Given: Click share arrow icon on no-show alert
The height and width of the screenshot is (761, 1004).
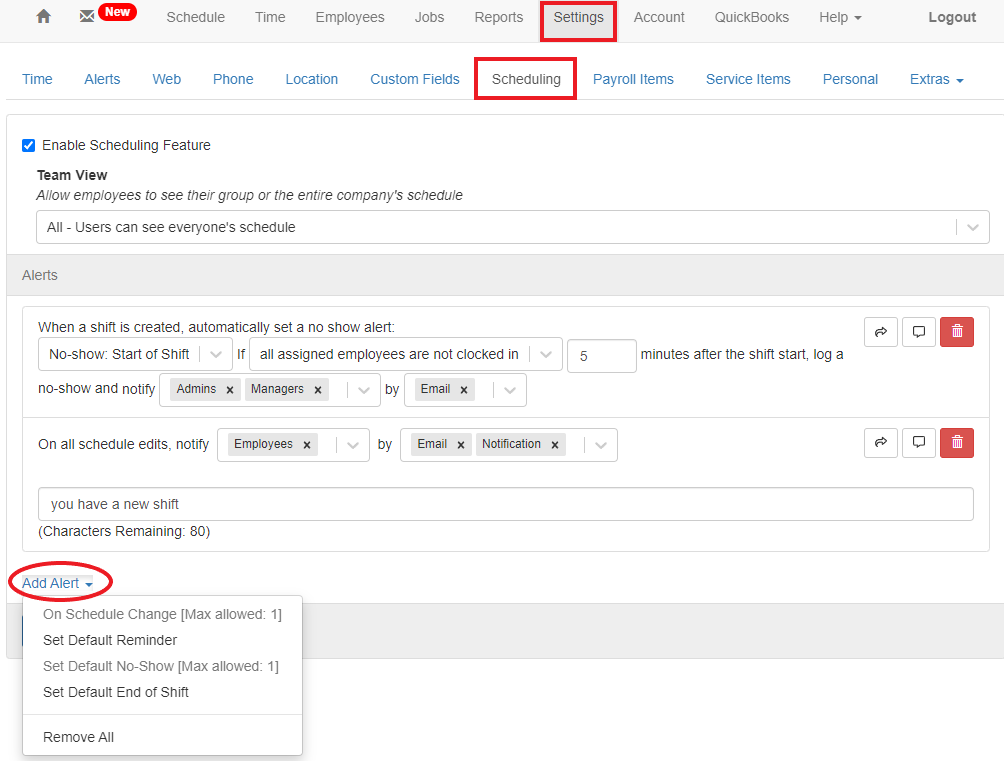Looking at the screenshot, I should click(880, 332).
